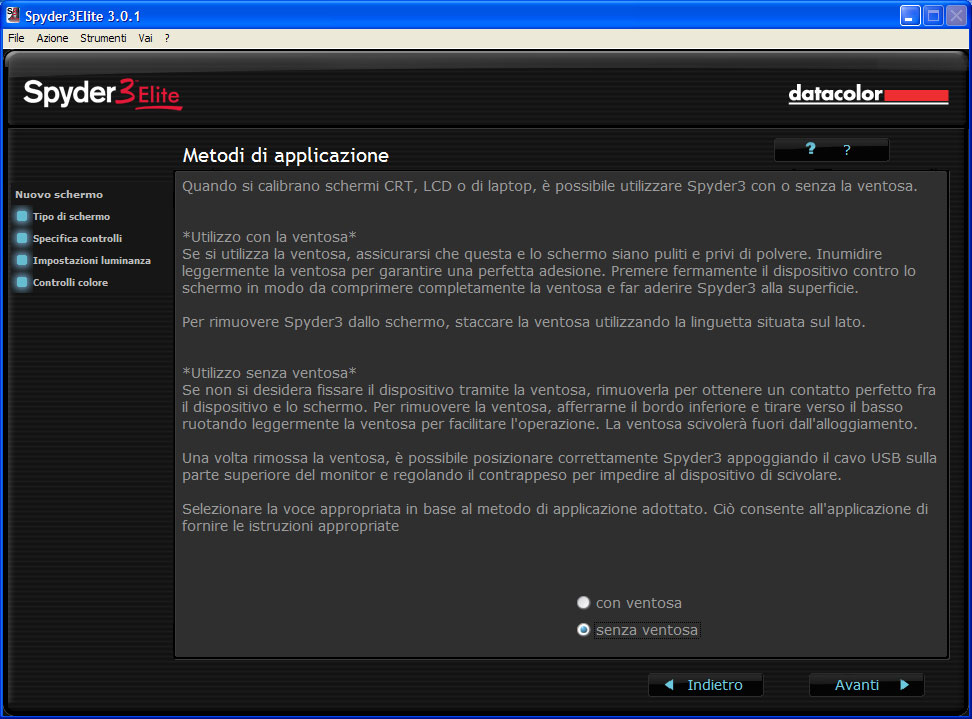The height and width of the screenshot is (719, 972).
Task: Click the bold question mark help icon
Action: point(810,149)
